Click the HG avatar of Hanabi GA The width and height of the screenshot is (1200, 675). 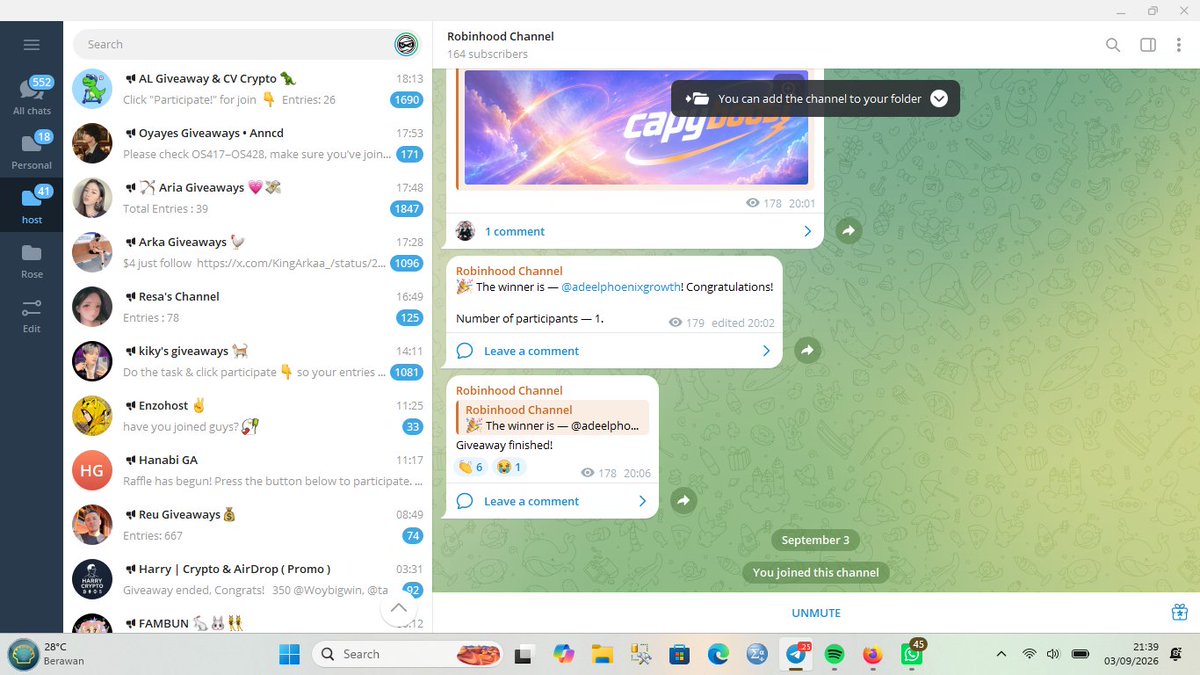click(x=92, y=470)
